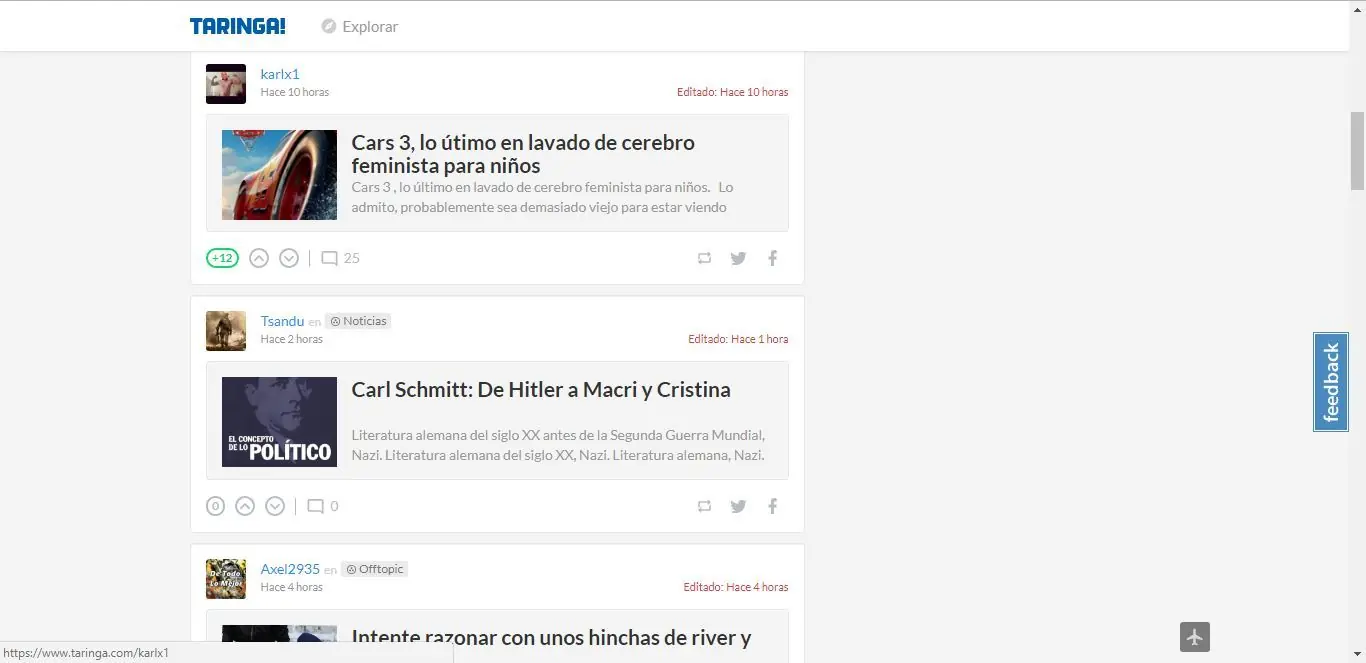Click 'Hace 2 horas' timestamp under Tsandu

(291, 339)
